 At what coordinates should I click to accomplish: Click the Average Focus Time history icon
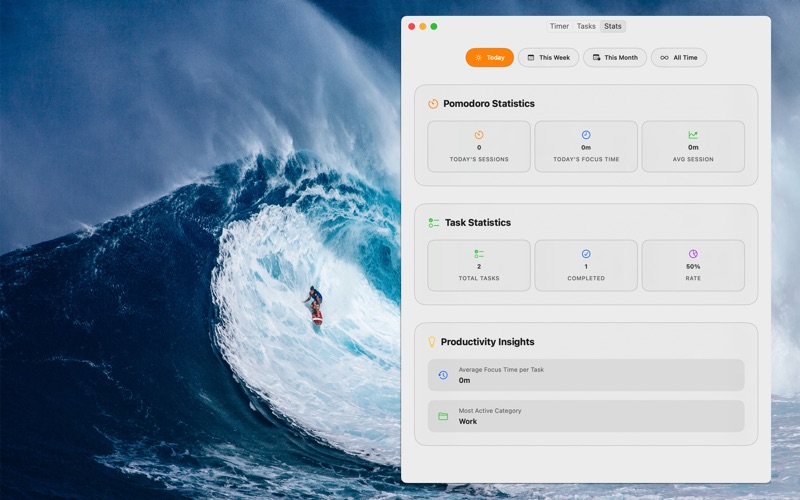[443, 375]
